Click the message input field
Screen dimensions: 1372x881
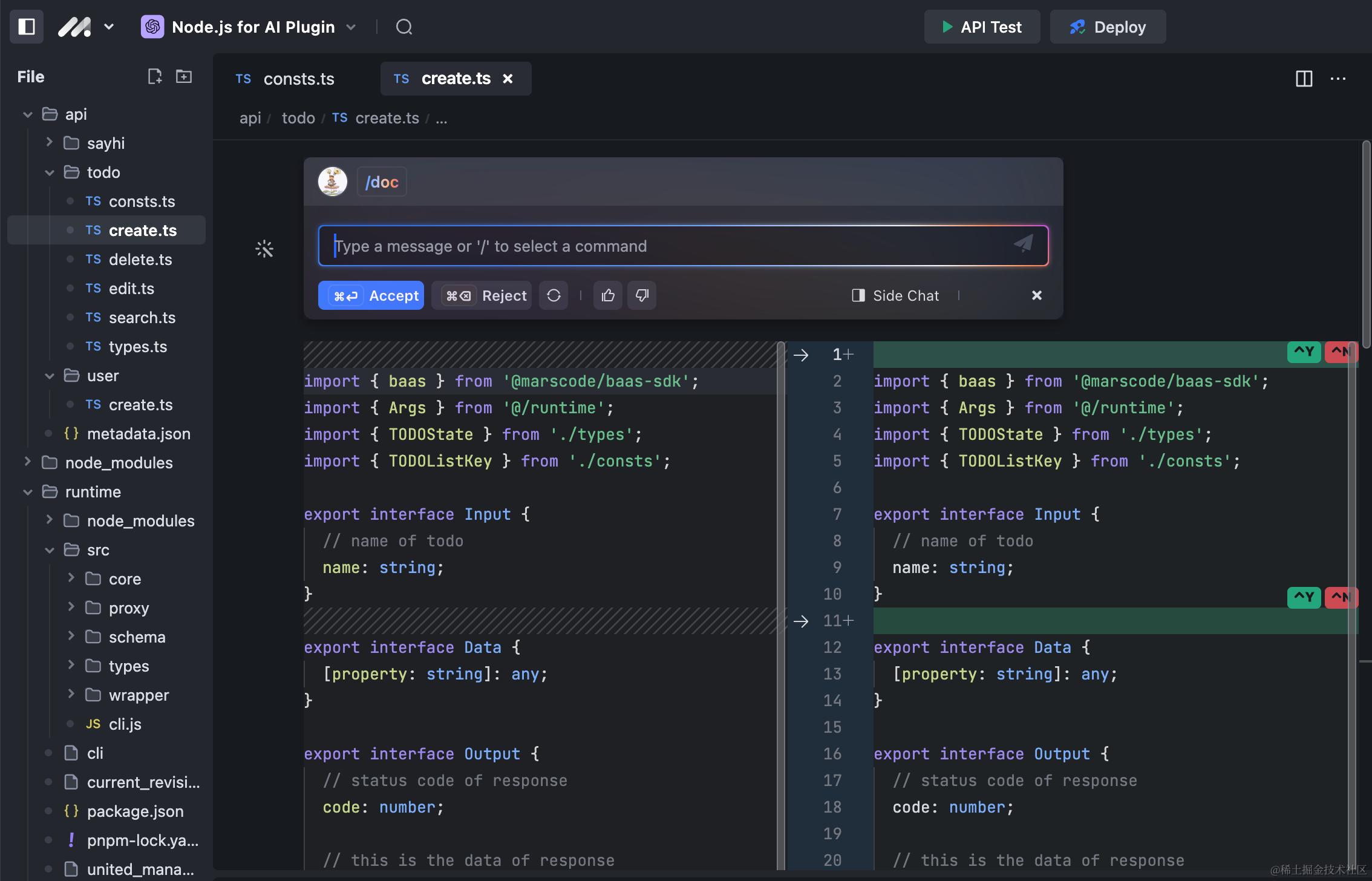click(x=665, y=246)
